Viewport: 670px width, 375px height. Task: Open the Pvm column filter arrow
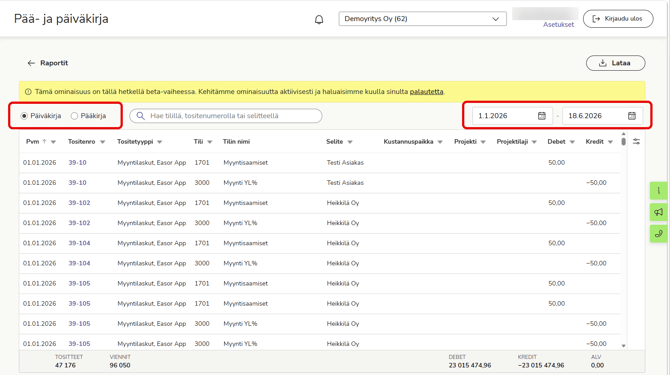tap(53, 142)
